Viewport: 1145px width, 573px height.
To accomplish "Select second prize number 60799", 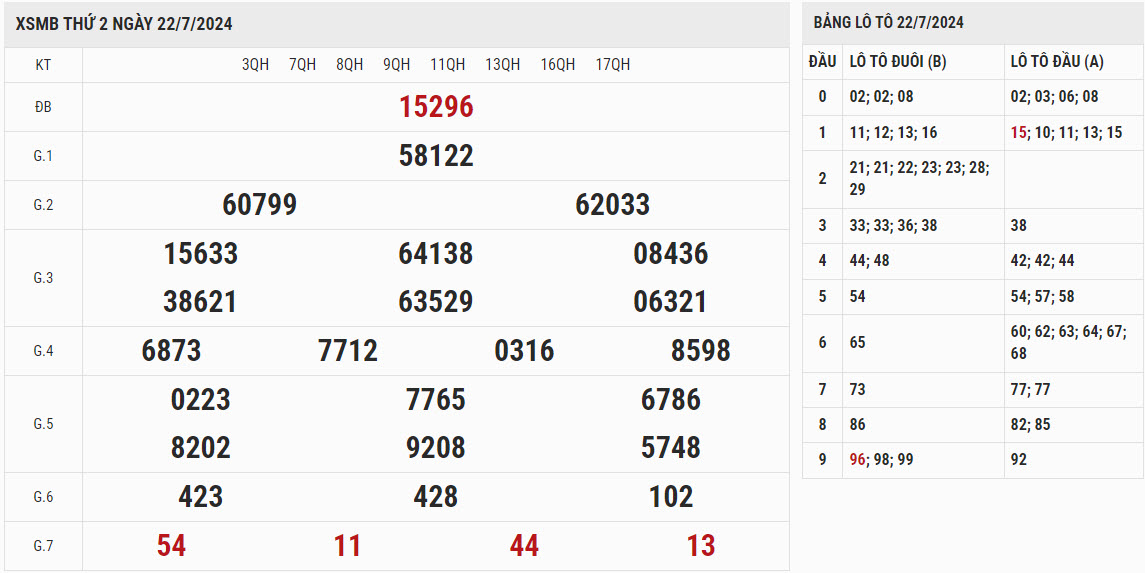I will point(259,205).
